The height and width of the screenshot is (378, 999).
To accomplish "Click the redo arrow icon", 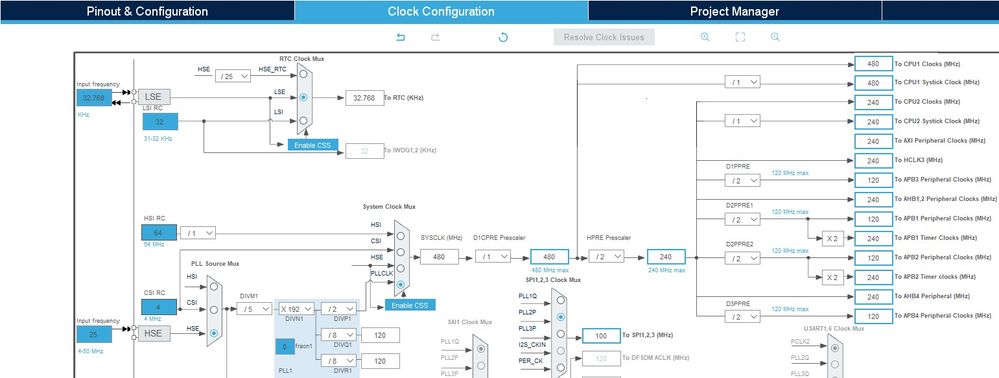I will (x=436, y=38).
